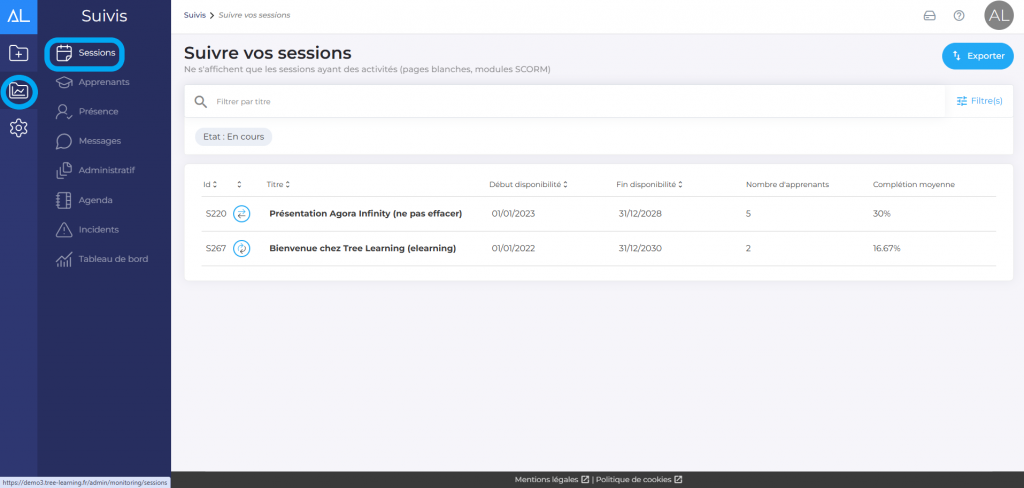Open the Apprenants menu item

tap(103, 82)
